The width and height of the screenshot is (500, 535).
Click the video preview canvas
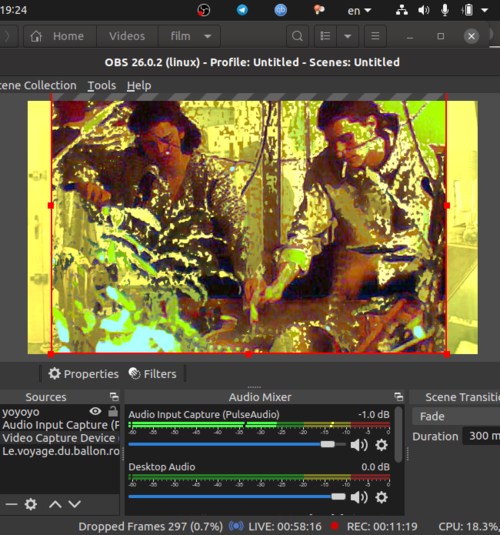click(x=253, y=227)
